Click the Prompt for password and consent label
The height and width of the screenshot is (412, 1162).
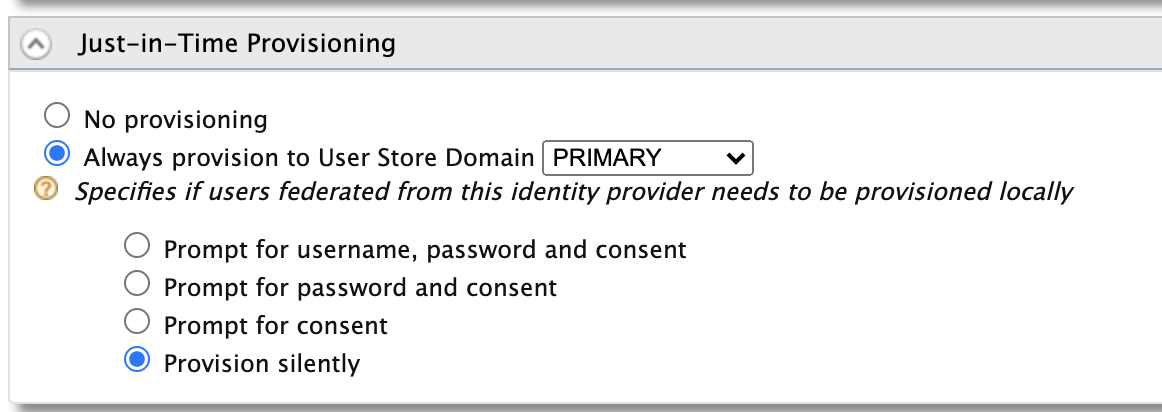[360, 287]
